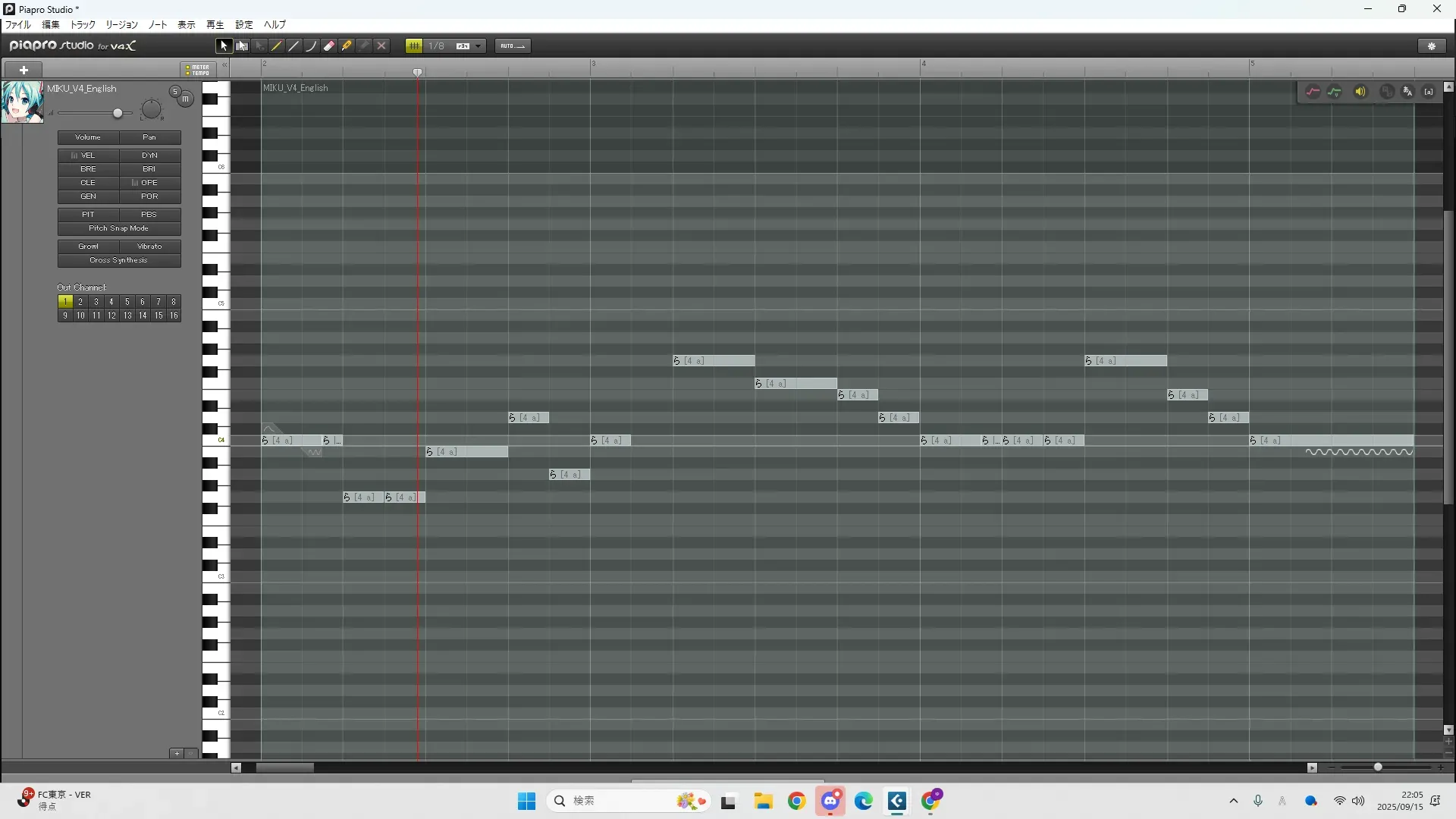Open the 1/8 quantize dropdown
Image resolution: width=1456 pixels, height=819 pixels.
[x=478, y=46]
